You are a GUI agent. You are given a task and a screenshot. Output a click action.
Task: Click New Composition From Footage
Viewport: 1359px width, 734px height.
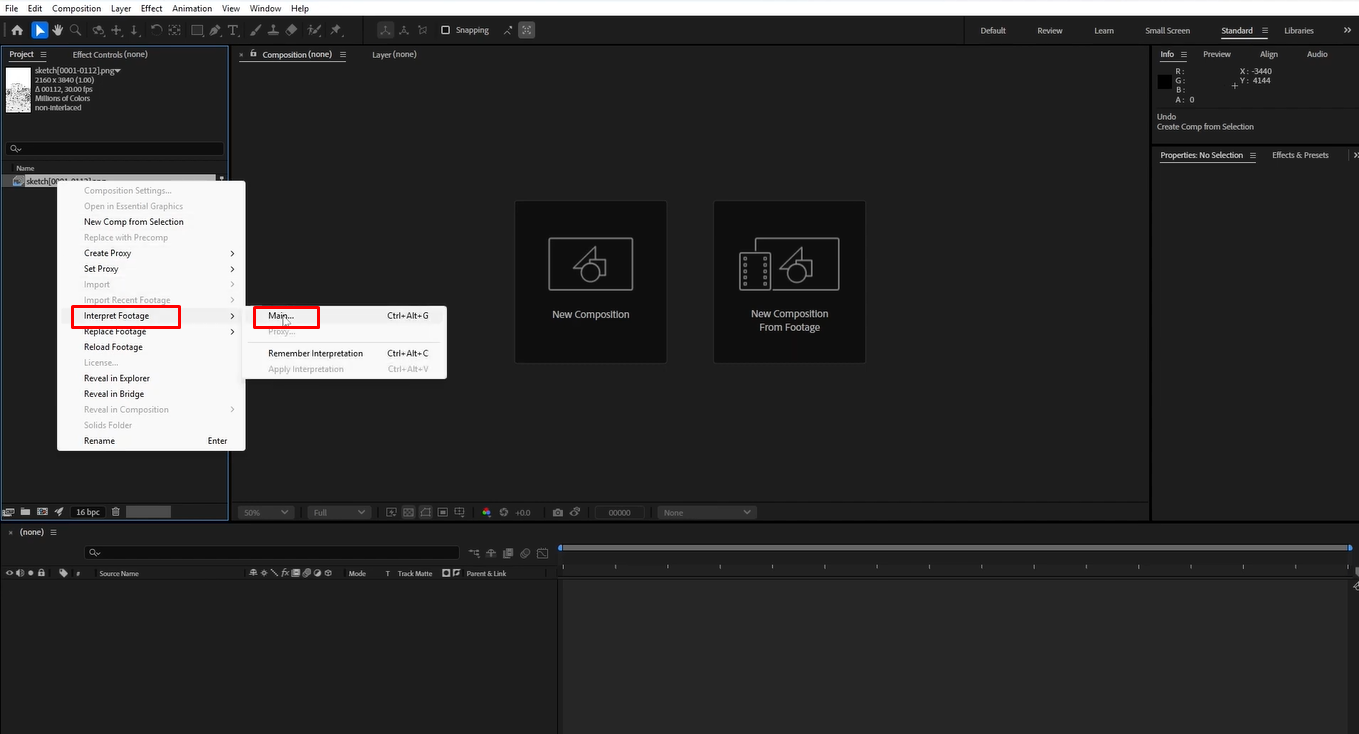[x=789, y=282]
